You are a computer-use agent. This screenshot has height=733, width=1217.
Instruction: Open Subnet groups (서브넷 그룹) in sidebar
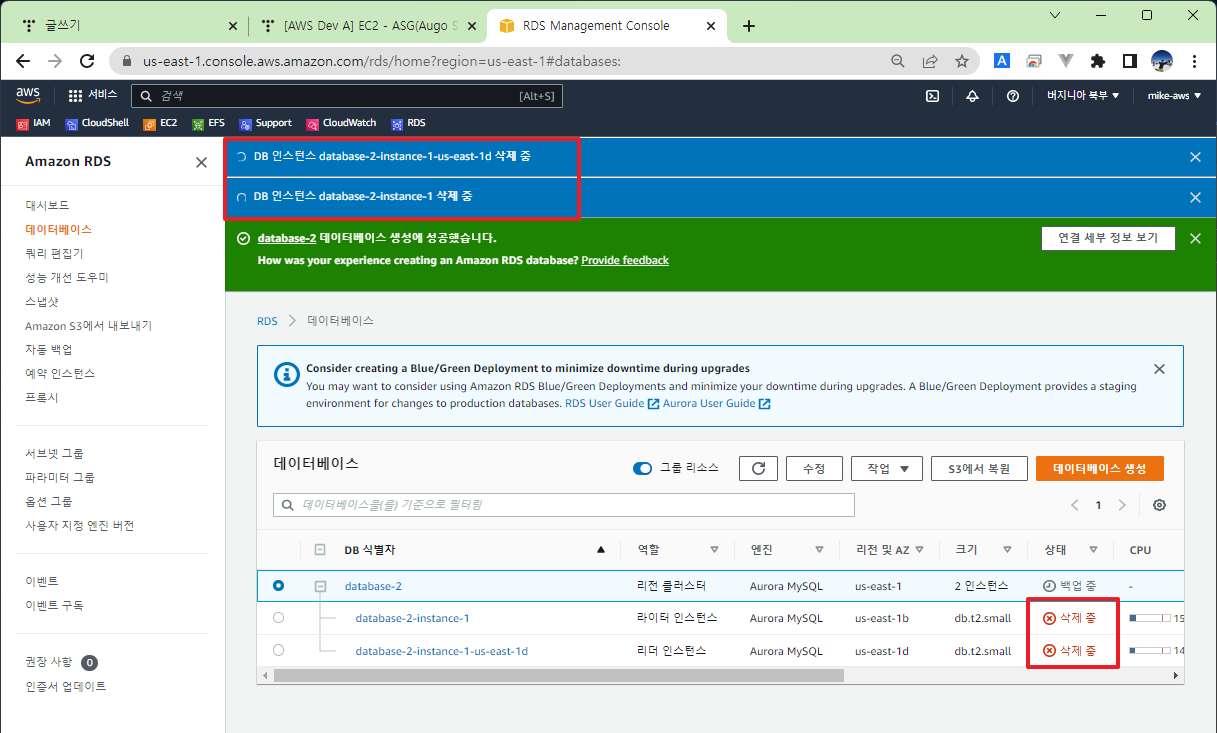coord(54,453)
